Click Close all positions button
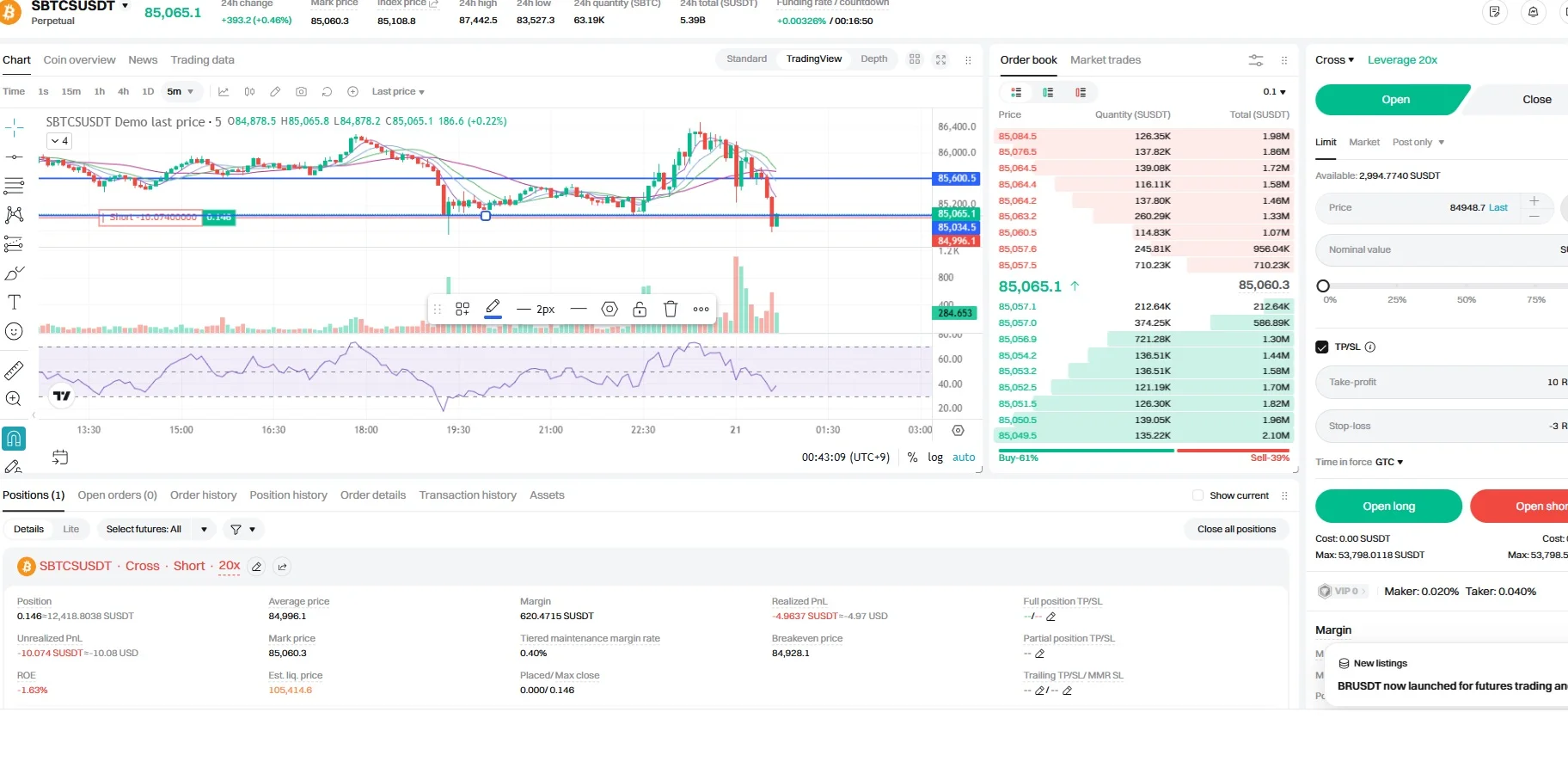This screenshot has width=1568, height=780. pos(1236,530)
